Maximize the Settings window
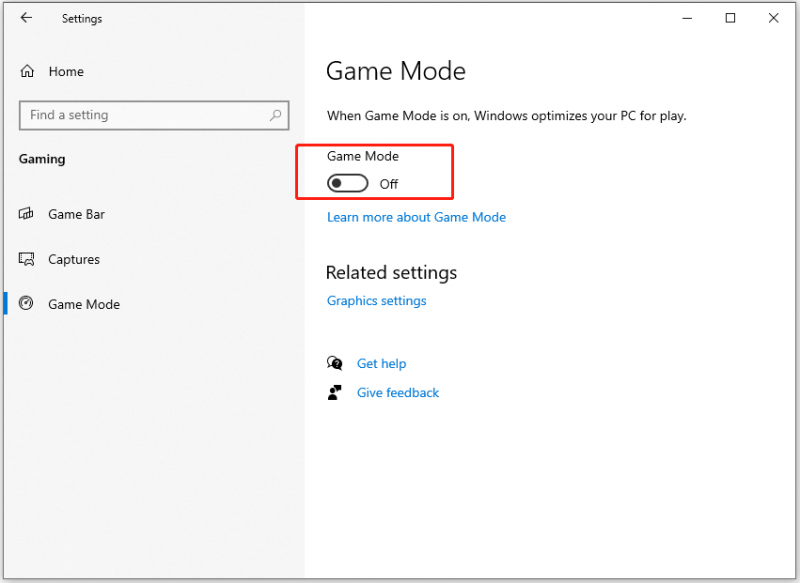The width and height of the screenshot is (800, 583). 730,18
